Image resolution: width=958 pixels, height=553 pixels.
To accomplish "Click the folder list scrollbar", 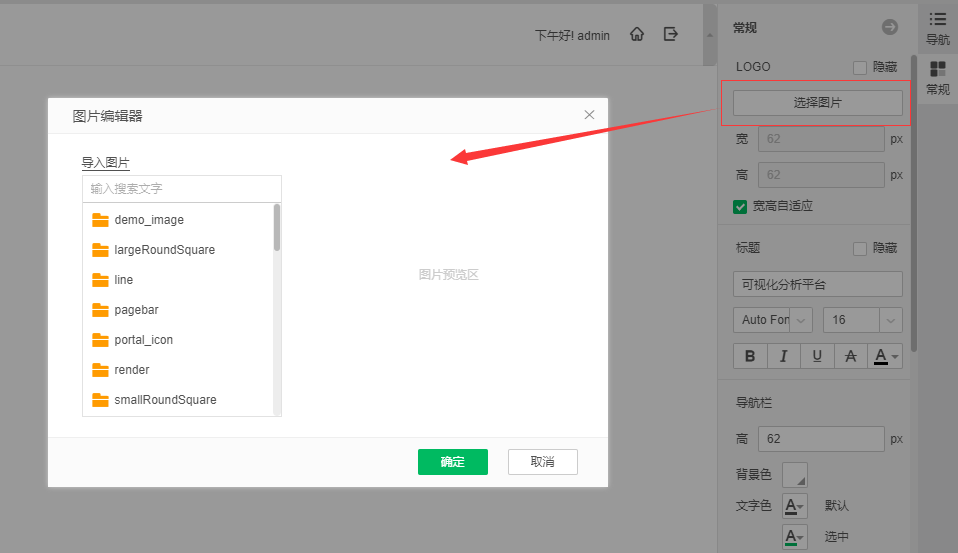I will (x=277, y=228).
